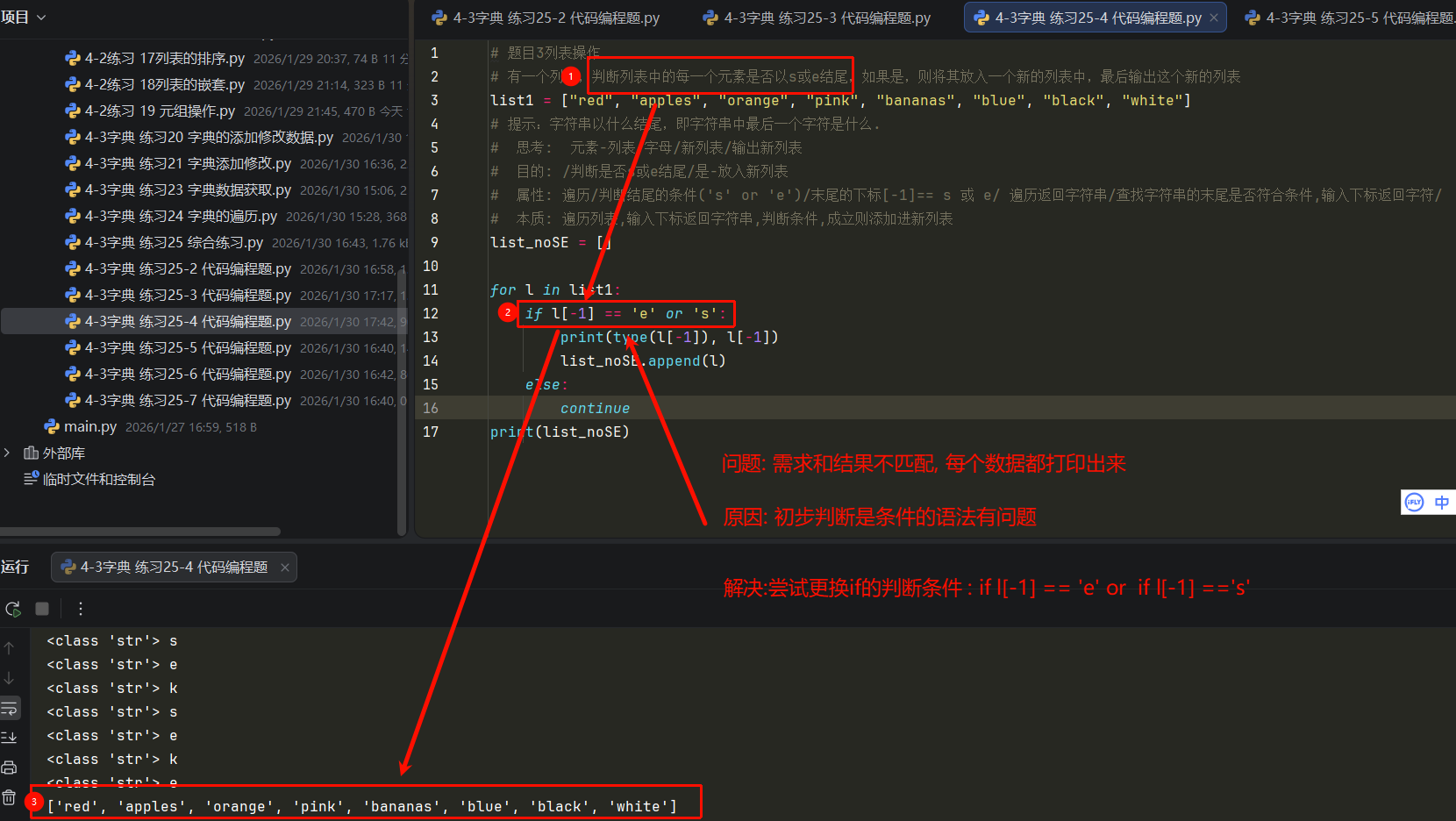Open the 项目 view dropdown

point(24,18)
